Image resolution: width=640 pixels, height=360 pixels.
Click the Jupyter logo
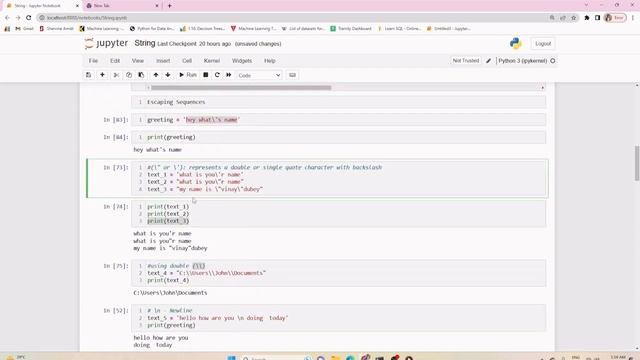point(106,43)
